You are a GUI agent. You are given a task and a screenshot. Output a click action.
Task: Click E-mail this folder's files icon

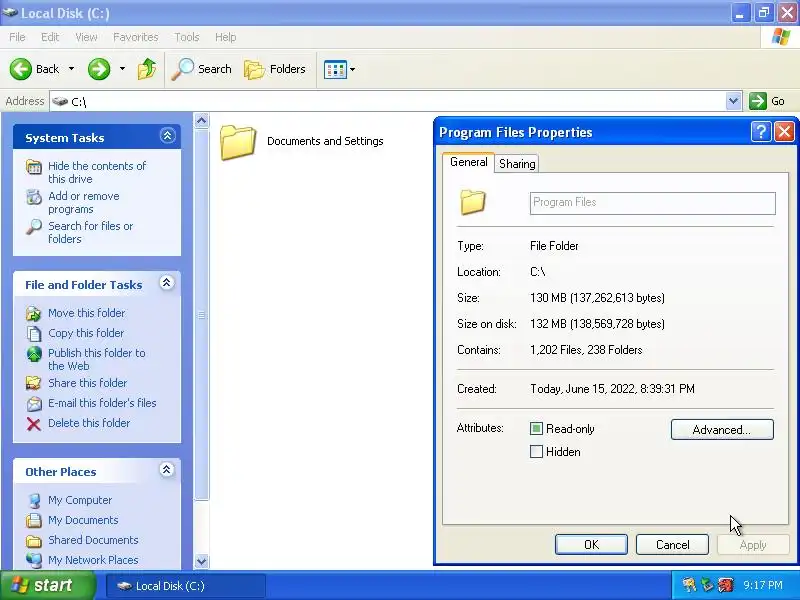point(34,404)
